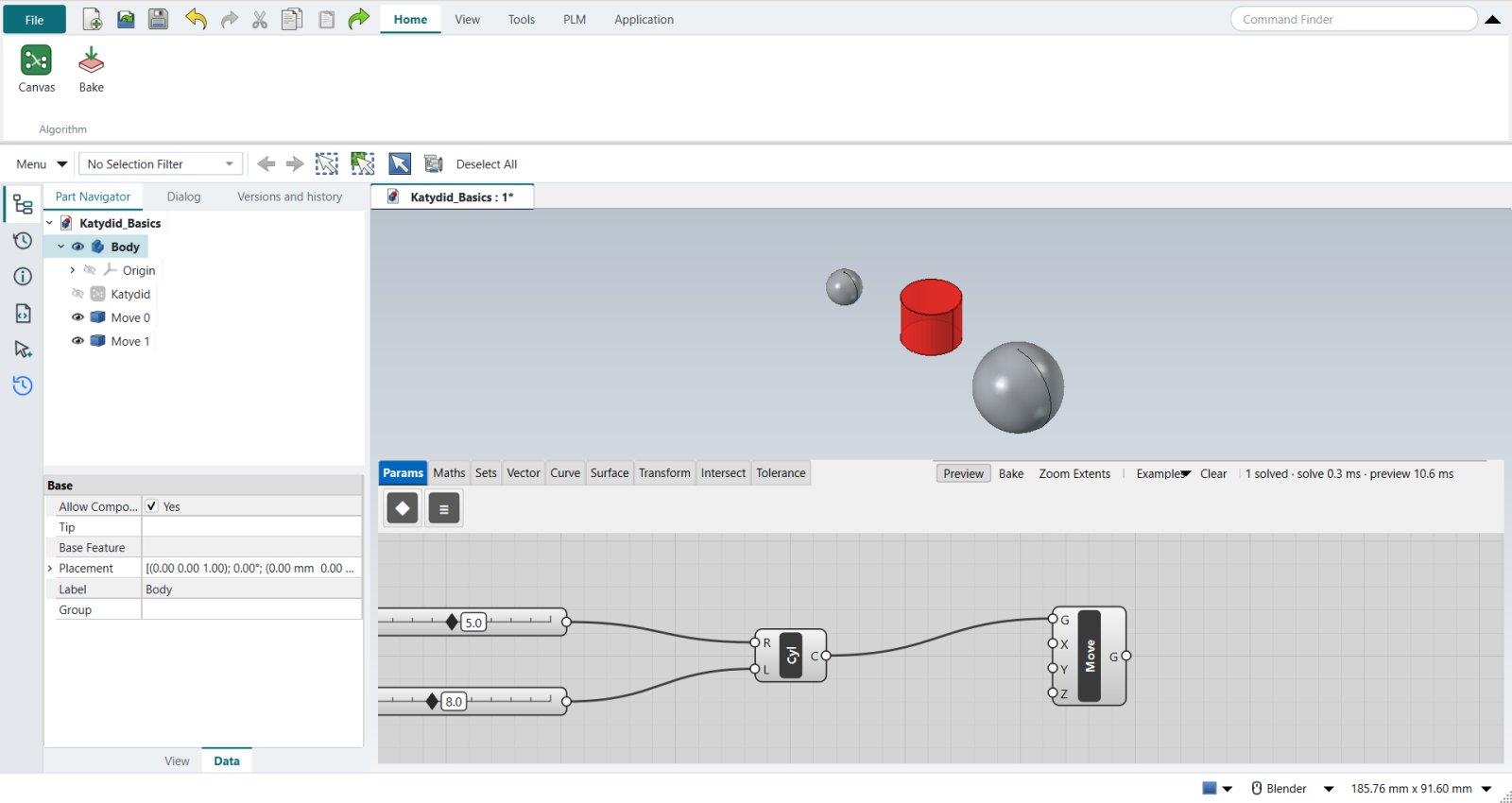Click Zoom Extents in canvas bar
The image size is (1512, 803).
[1074, 474]
